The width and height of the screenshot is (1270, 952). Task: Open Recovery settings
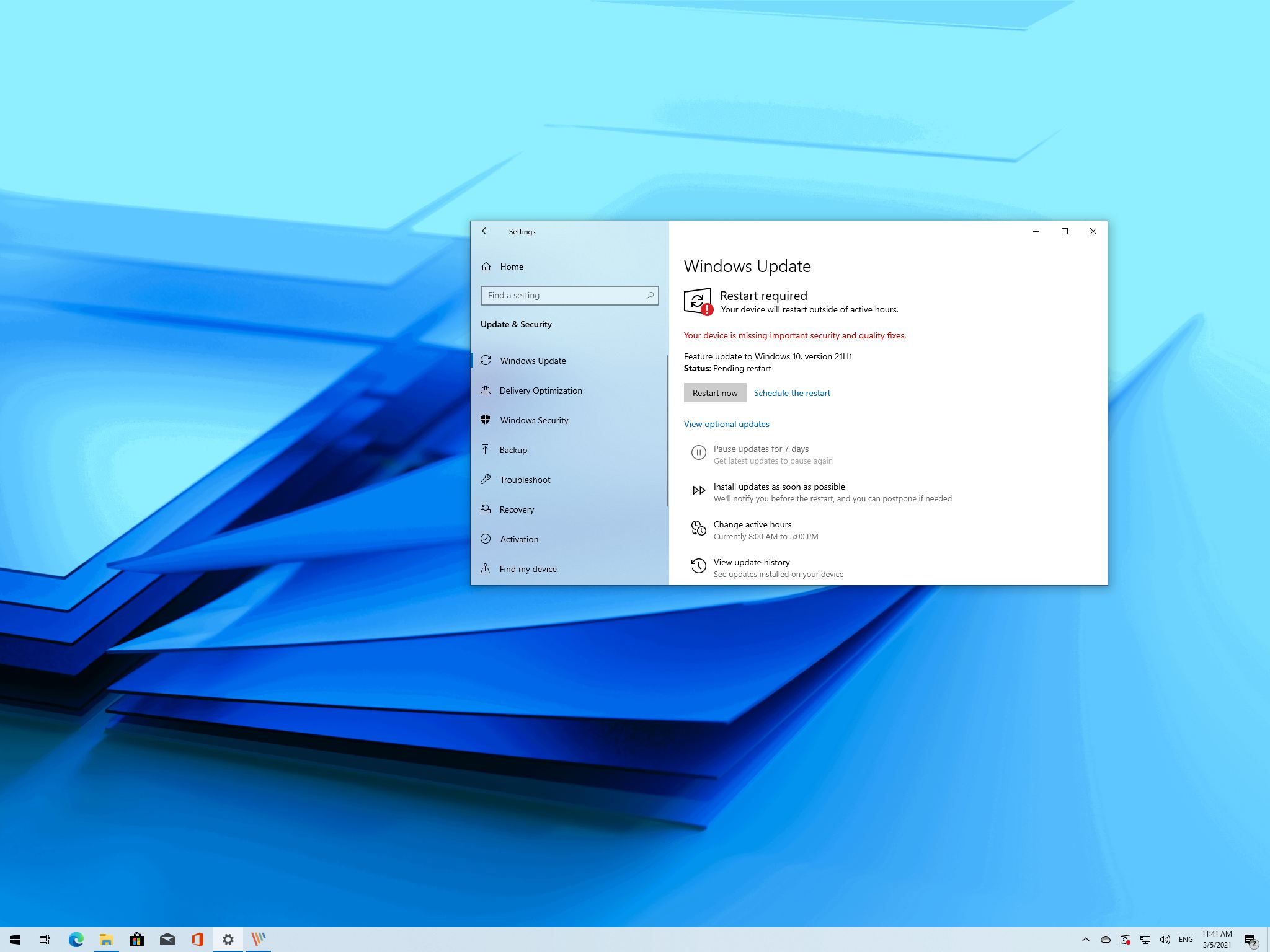[517, 509]
